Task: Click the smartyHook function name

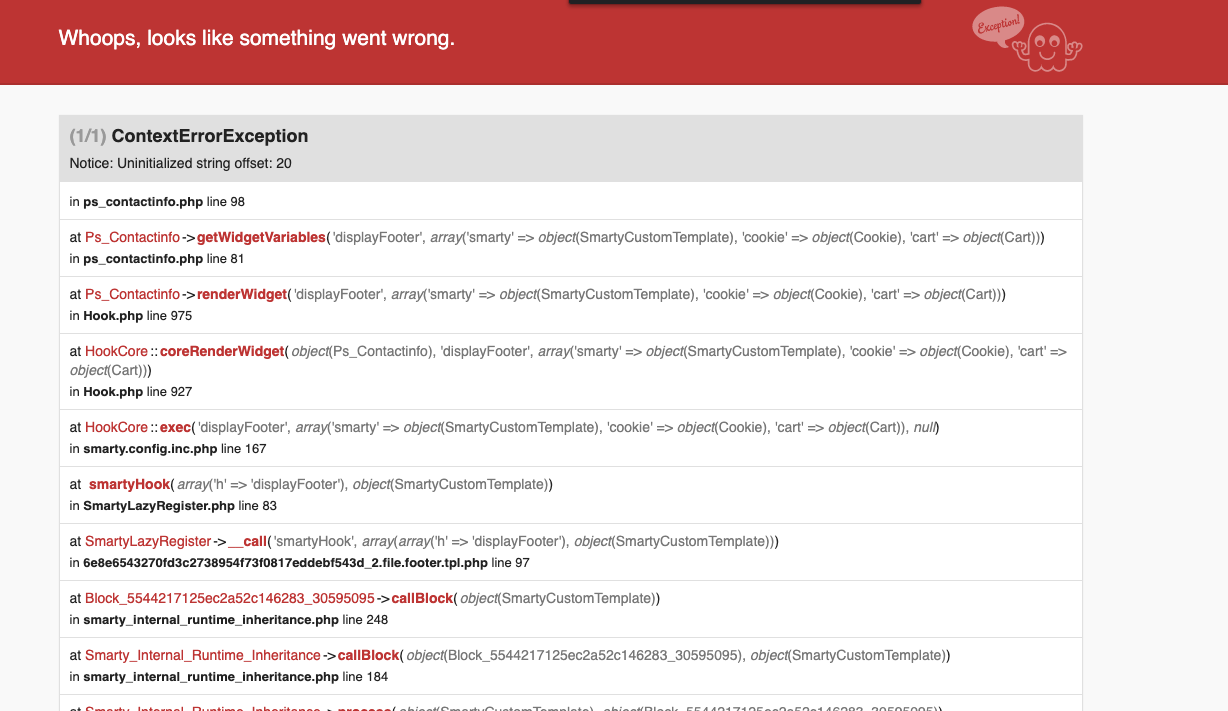Action: (130, 485)
